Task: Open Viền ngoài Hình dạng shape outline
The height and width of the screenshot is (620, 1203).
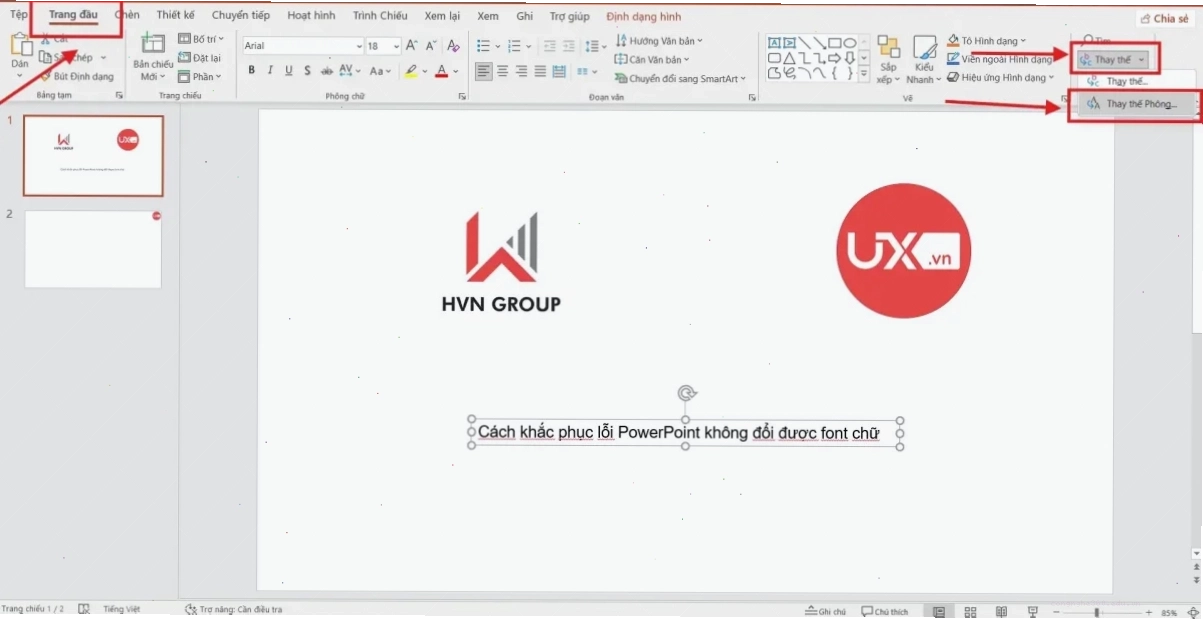Action: click(x=999, y=59)
